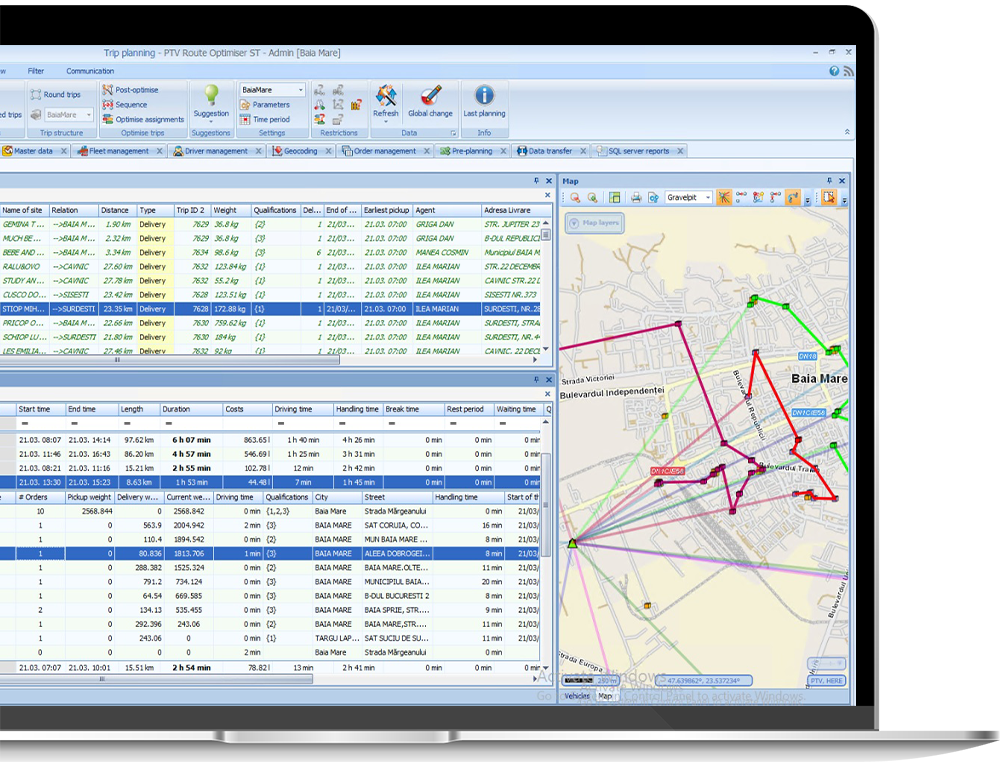Open the Global change icon
1000x762 pixels.
430,96
